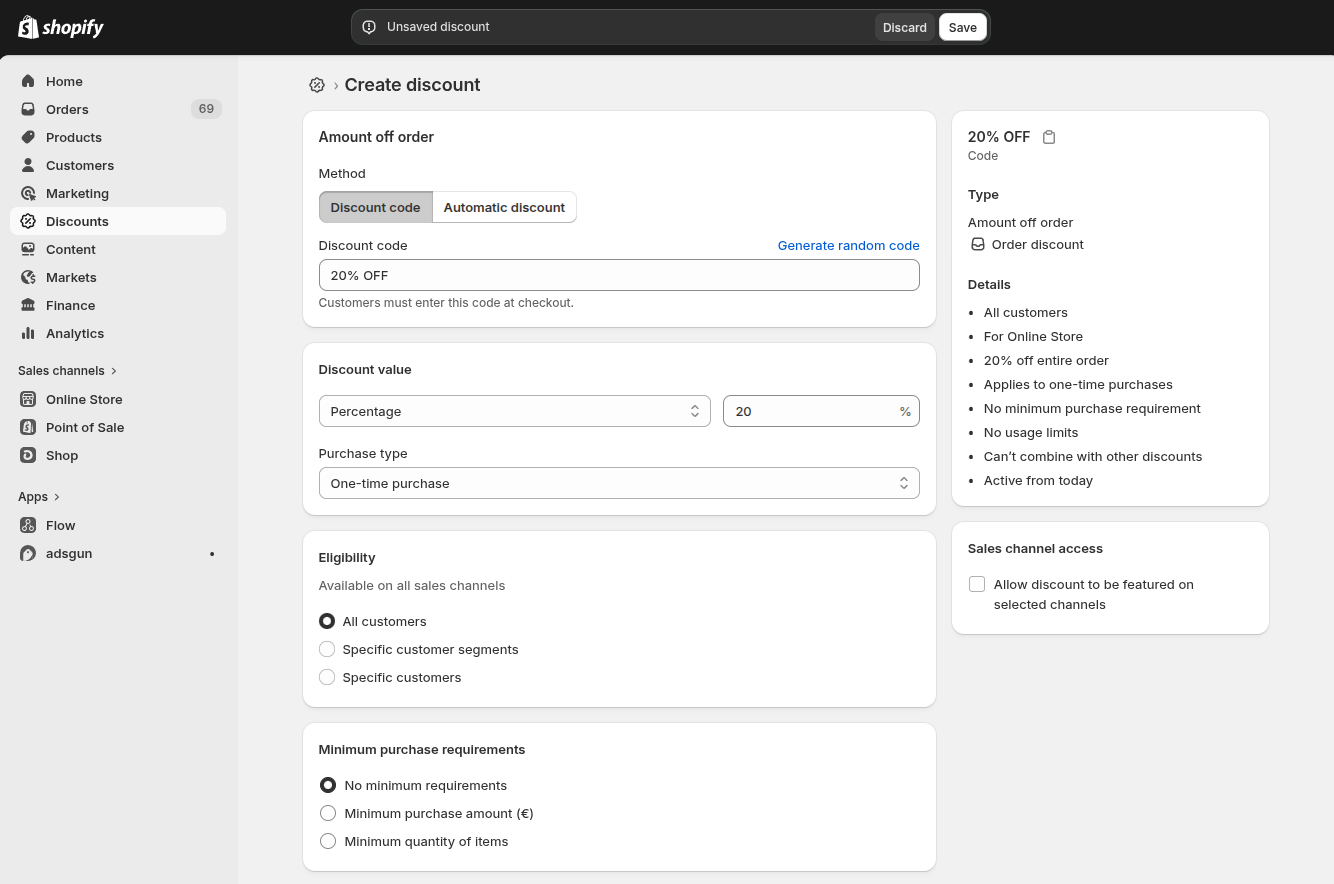Select Minimum quantity of items radio

(x=328, y=841)
